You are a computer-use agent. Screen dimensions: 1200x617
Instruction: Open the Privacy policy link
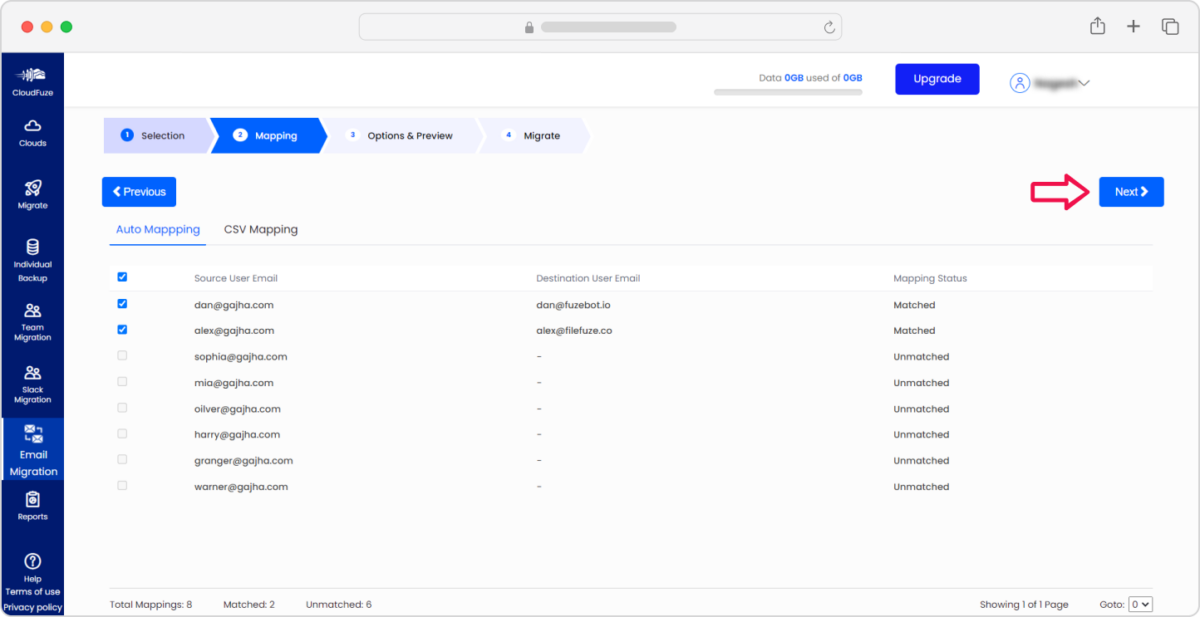coord(32,606)
